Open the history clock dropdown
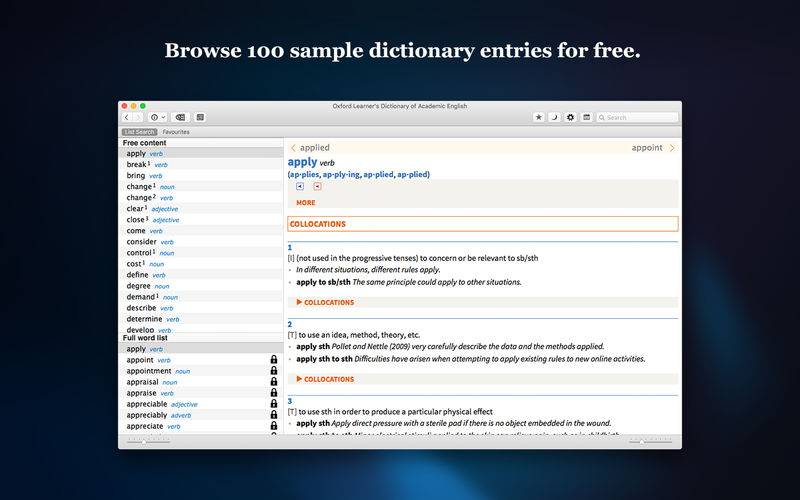This screenshot has width=800, height=500. (x=158, y=117)
